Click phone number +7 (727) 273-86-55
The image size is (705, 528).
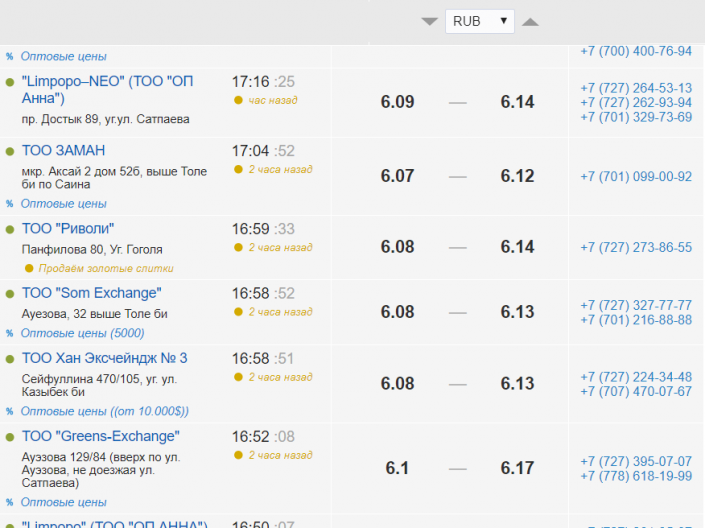coord(635,247)
